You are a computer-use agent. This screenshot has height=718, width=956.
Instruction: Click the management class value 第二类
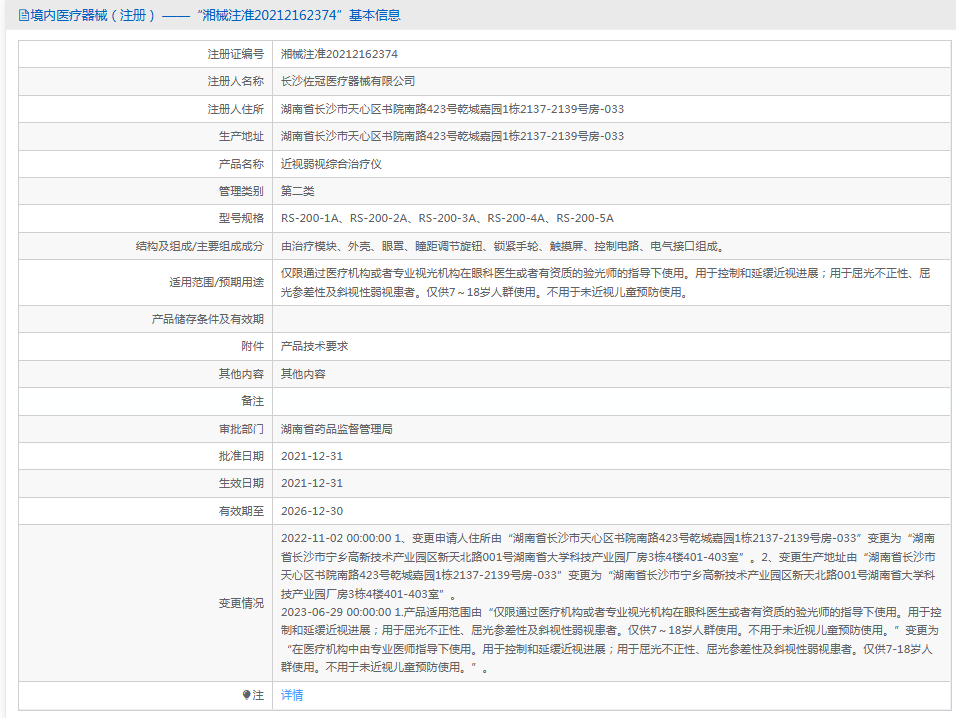click(x=298, y=191)
